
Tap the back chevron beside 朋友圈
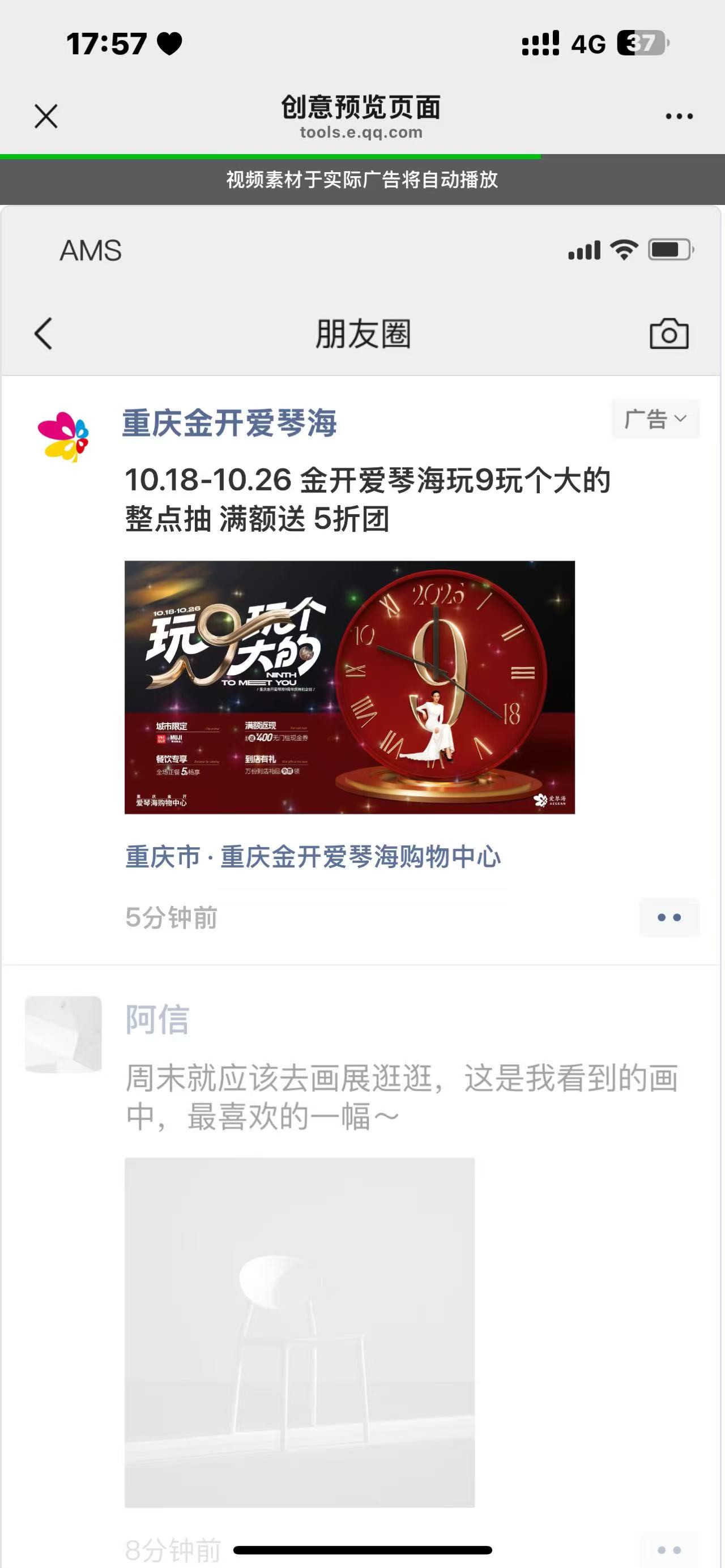pyautogui.click(x=43, y=334)
